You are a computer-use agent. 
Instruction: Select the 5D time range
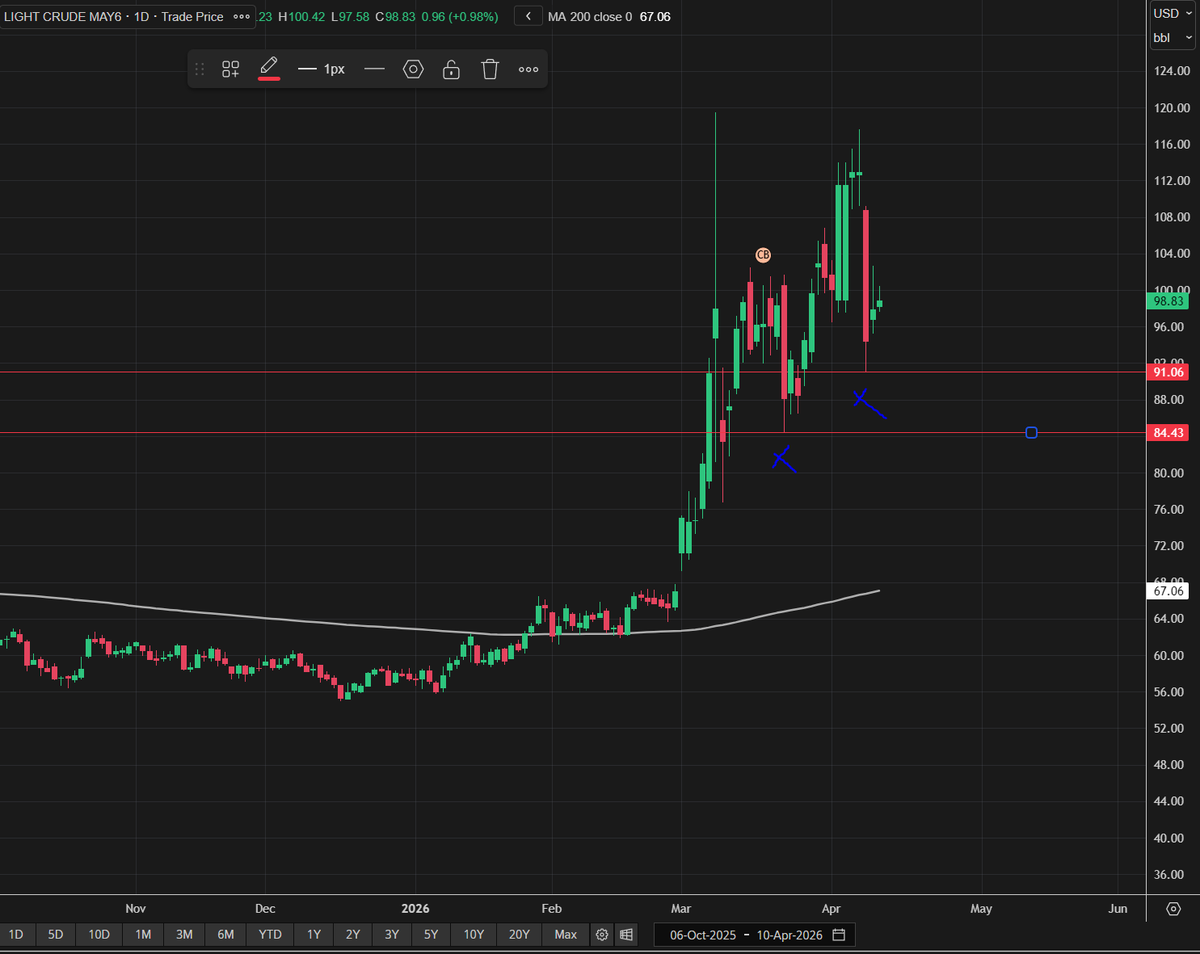(x=56, y=934)
